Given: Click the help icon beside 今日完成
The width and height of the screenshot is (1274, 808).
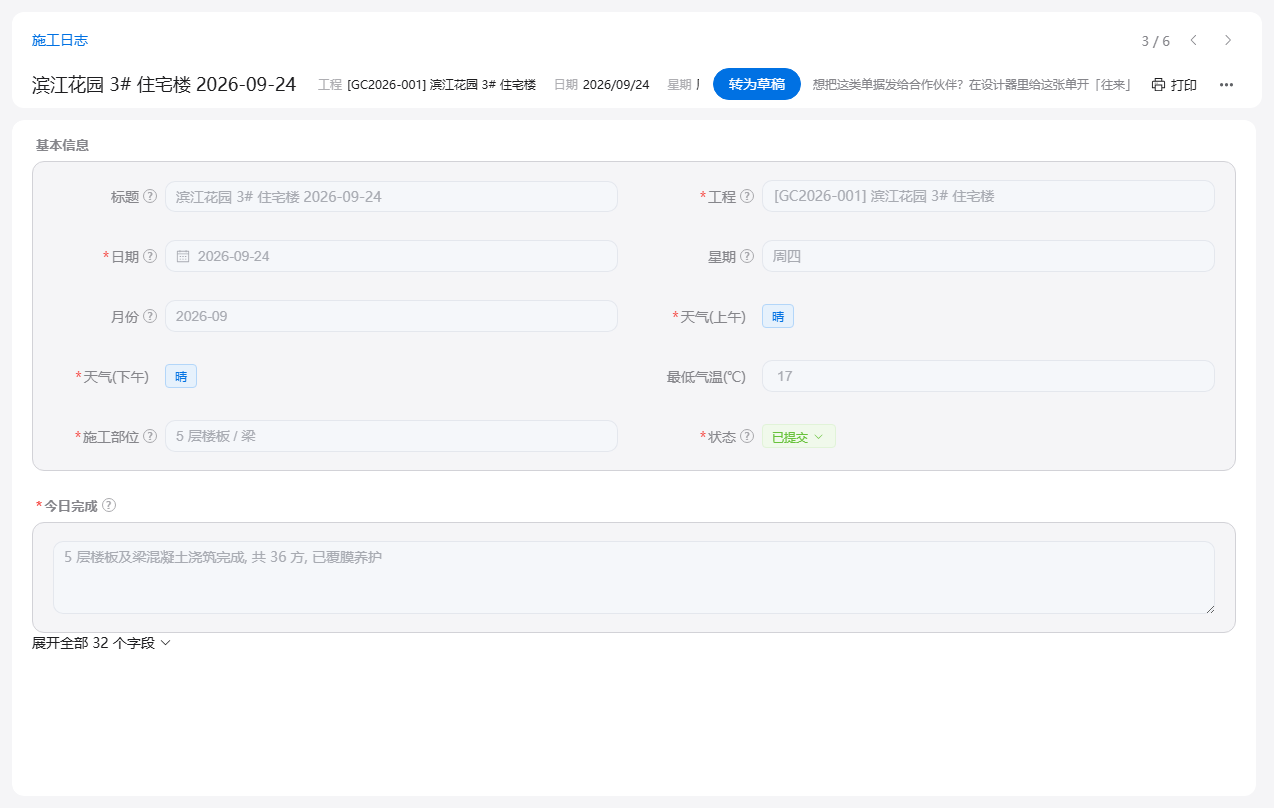Looking at the screenshot, I should click(109, 505).
